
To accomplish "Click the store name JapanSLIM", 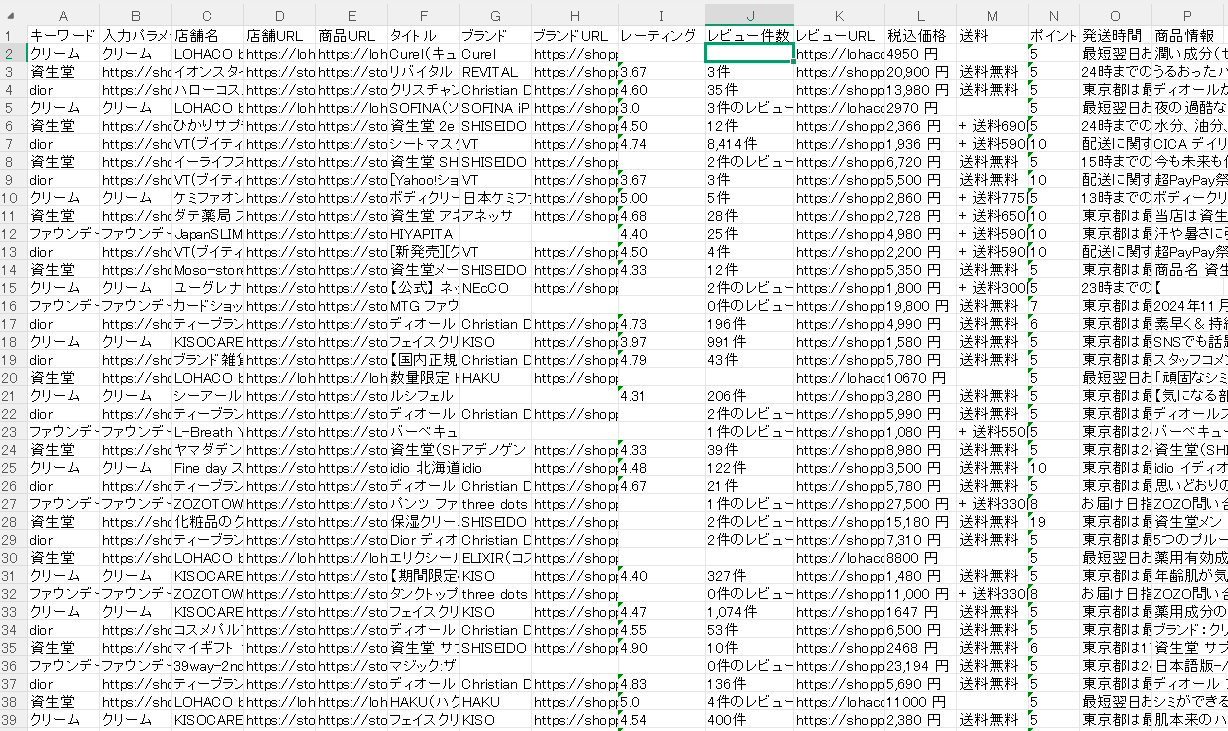I will pos(207,234).
